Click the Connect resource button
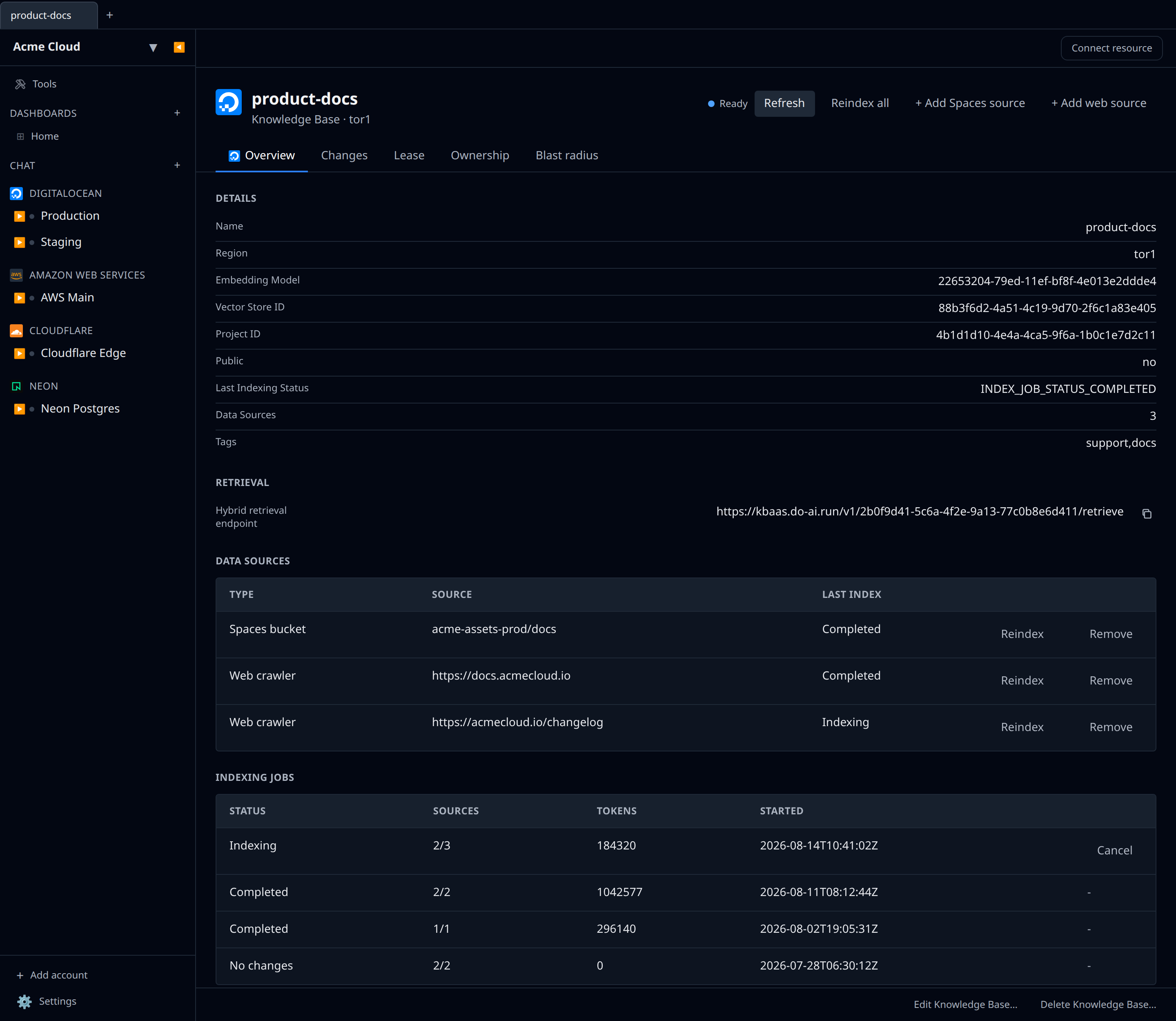Image resolution: width=1176 pixels, height=1021 pixels. tap(1111, 48)
